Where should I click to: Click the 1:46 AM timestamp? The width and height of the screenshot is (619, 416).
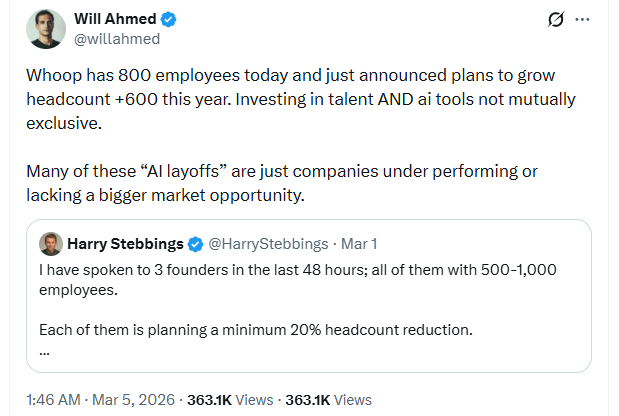tap(53, 399)
